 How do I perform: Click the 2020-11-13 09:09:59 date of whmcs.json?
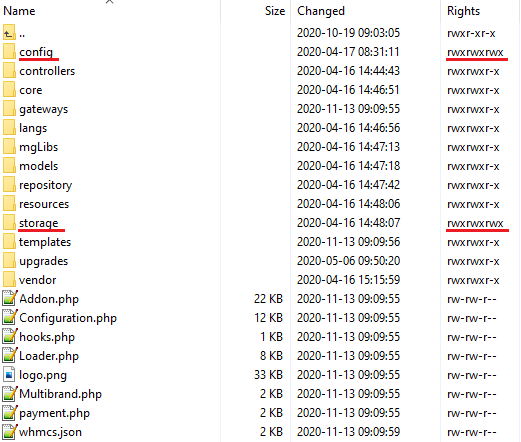[348, 432]
